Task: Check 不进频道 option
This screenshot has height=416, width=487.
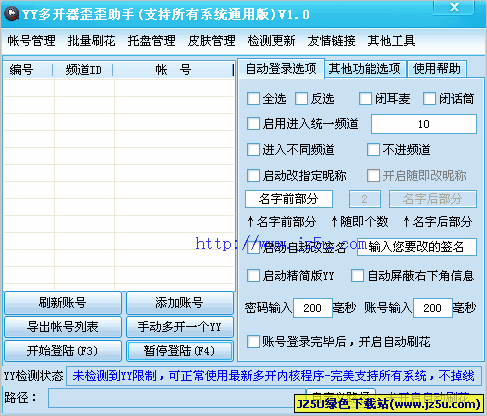Action: (x=373, y=150)
